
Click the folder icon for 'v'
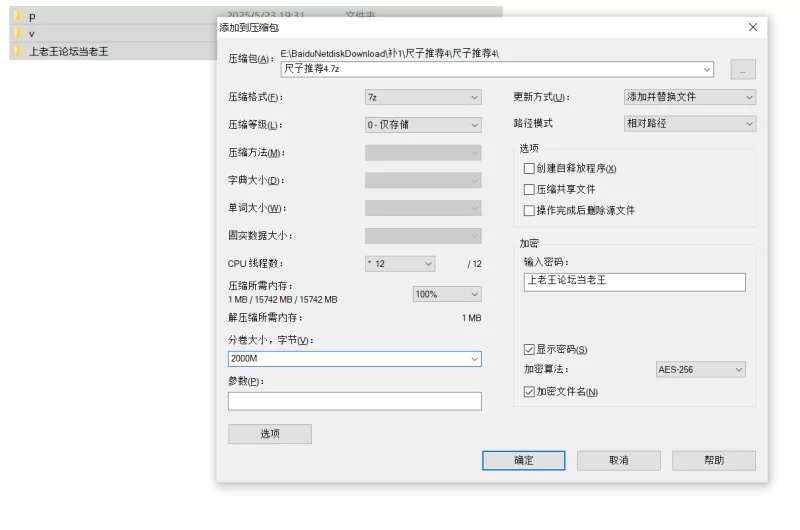coord(19,33)
